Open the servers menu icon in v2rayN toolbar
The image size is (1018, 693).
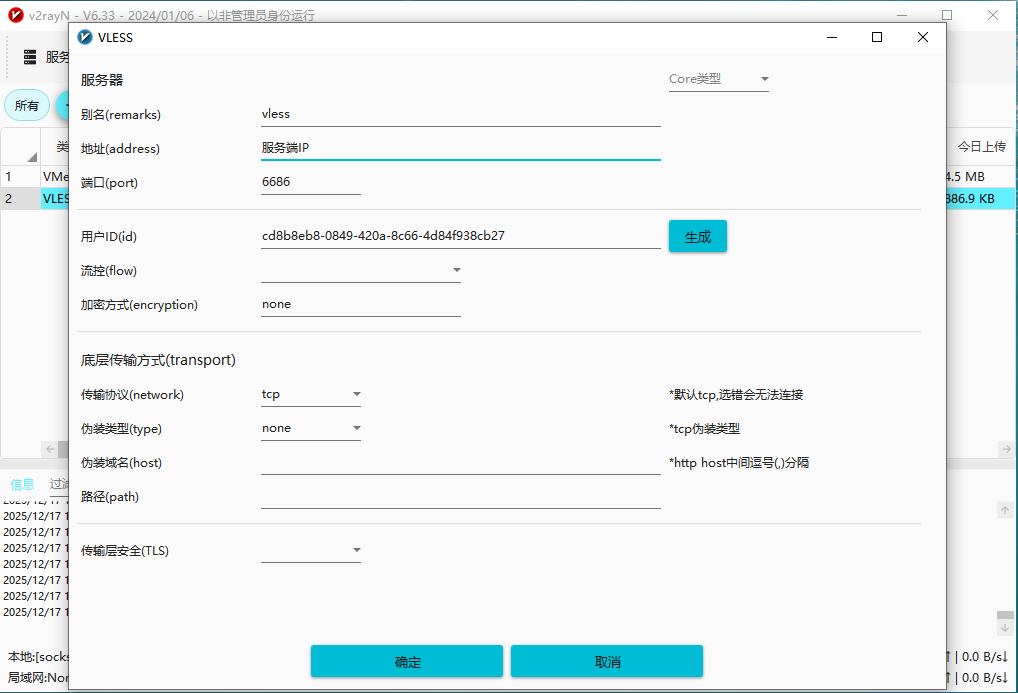[x=30, y=57]
